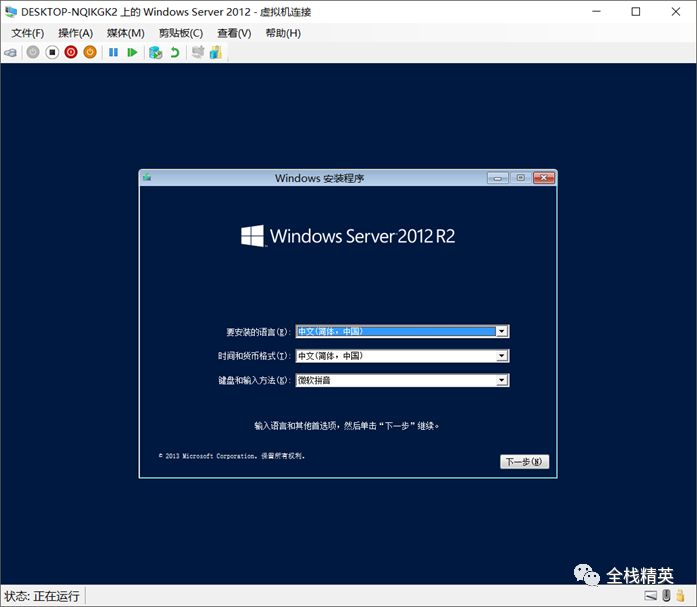Click the 状态: 正在运行 status text
This screenshot has height=607, width=697.
42,596
